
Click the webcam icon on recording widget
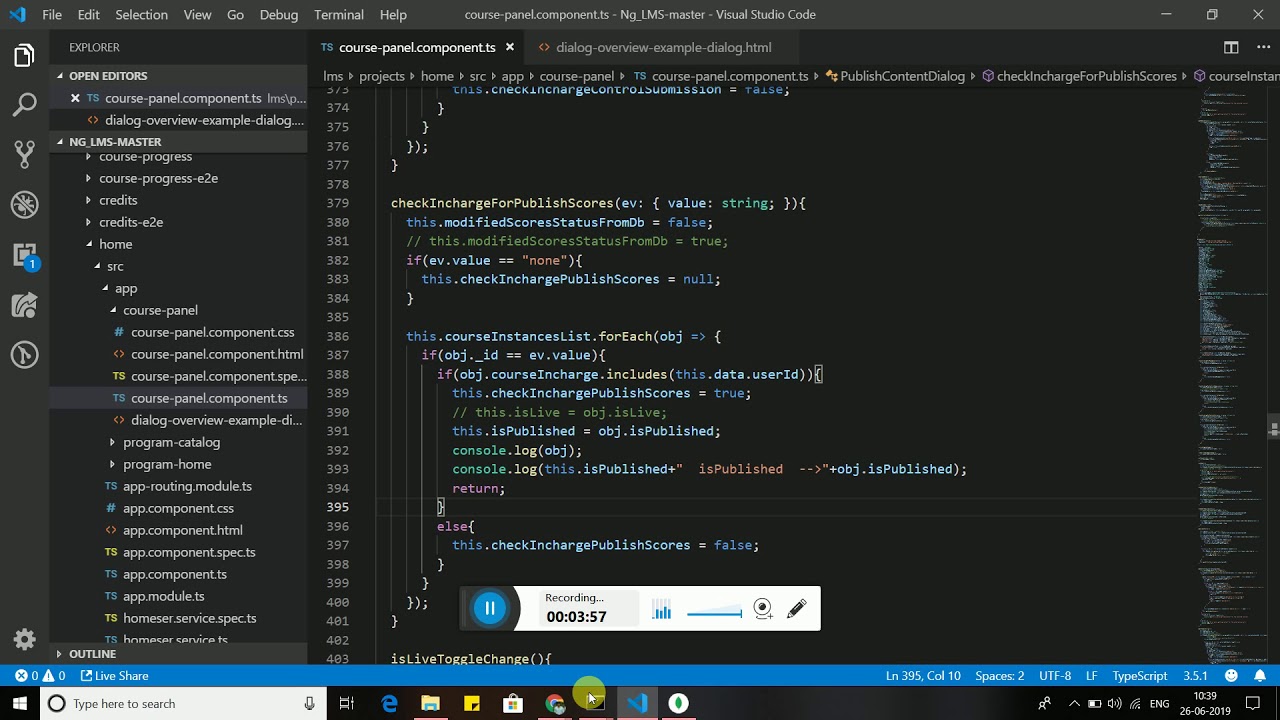coord(763,609)
